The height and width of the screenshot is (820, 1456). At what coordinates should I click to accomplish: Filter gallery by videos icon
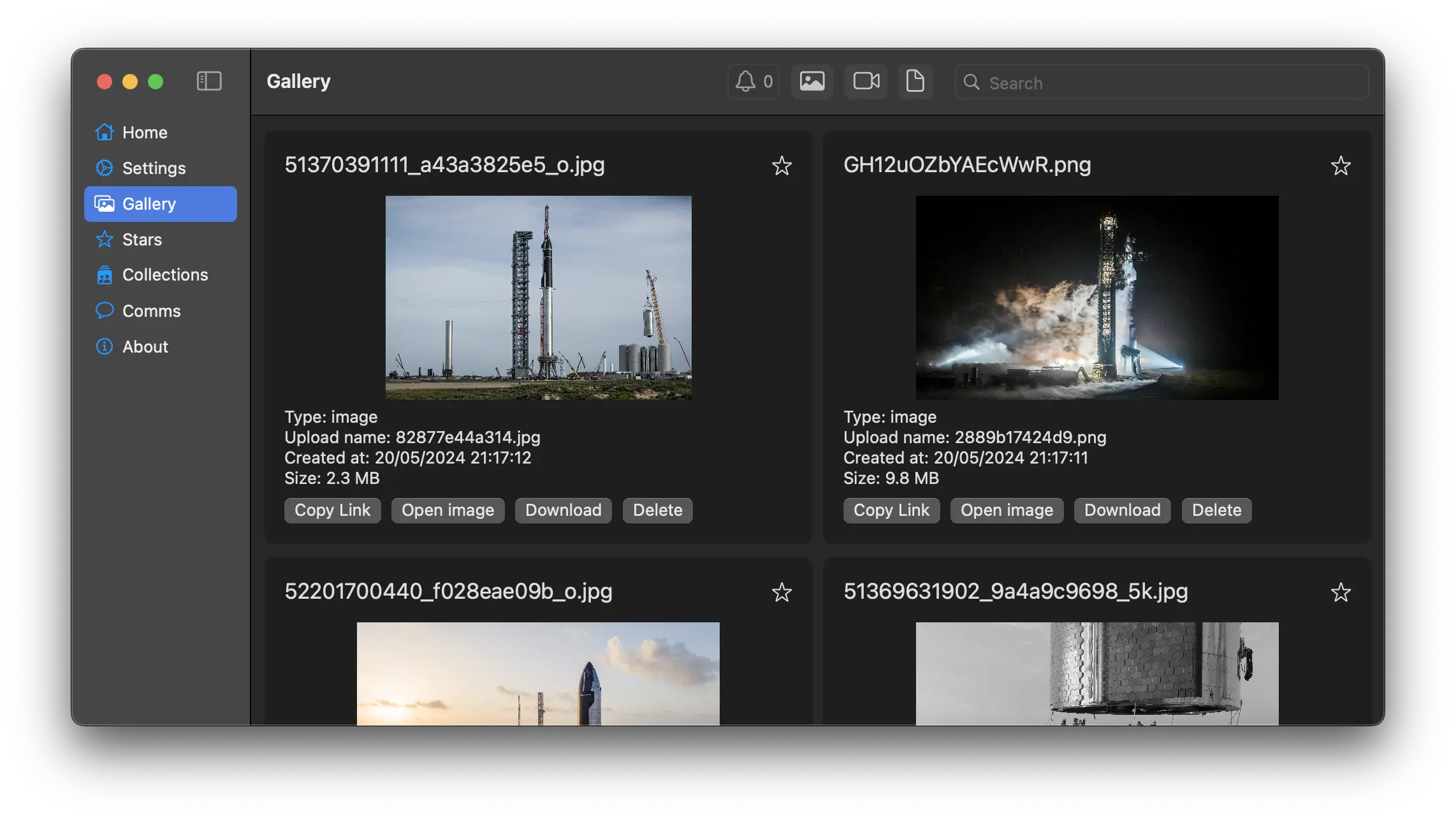pos(866,82)
